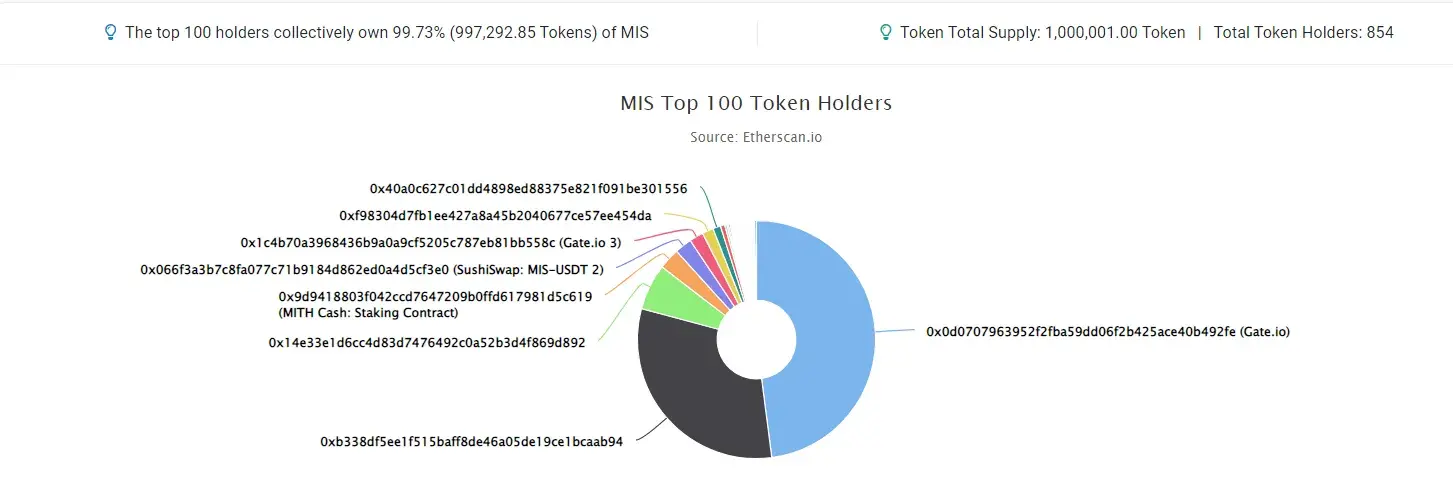1453x498 pixels.
Task: Click the lightbulb icon beside top 100 holders
Action: tap(111, 32)
